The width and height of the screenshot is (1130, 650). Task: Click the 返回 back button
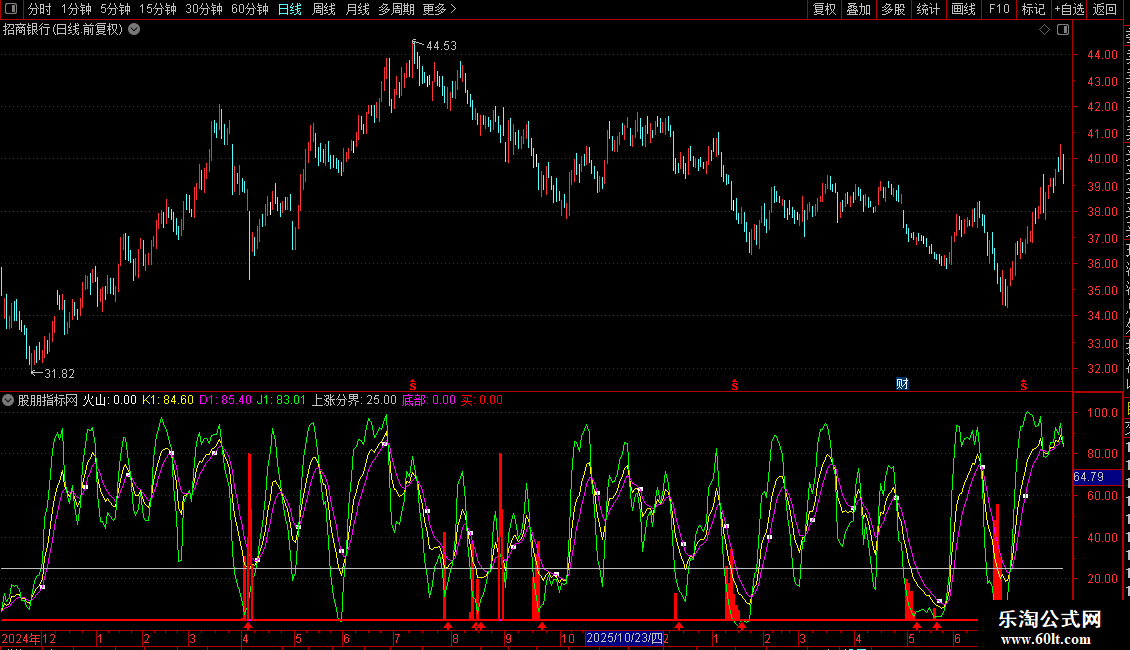(x=1104, y=9)
